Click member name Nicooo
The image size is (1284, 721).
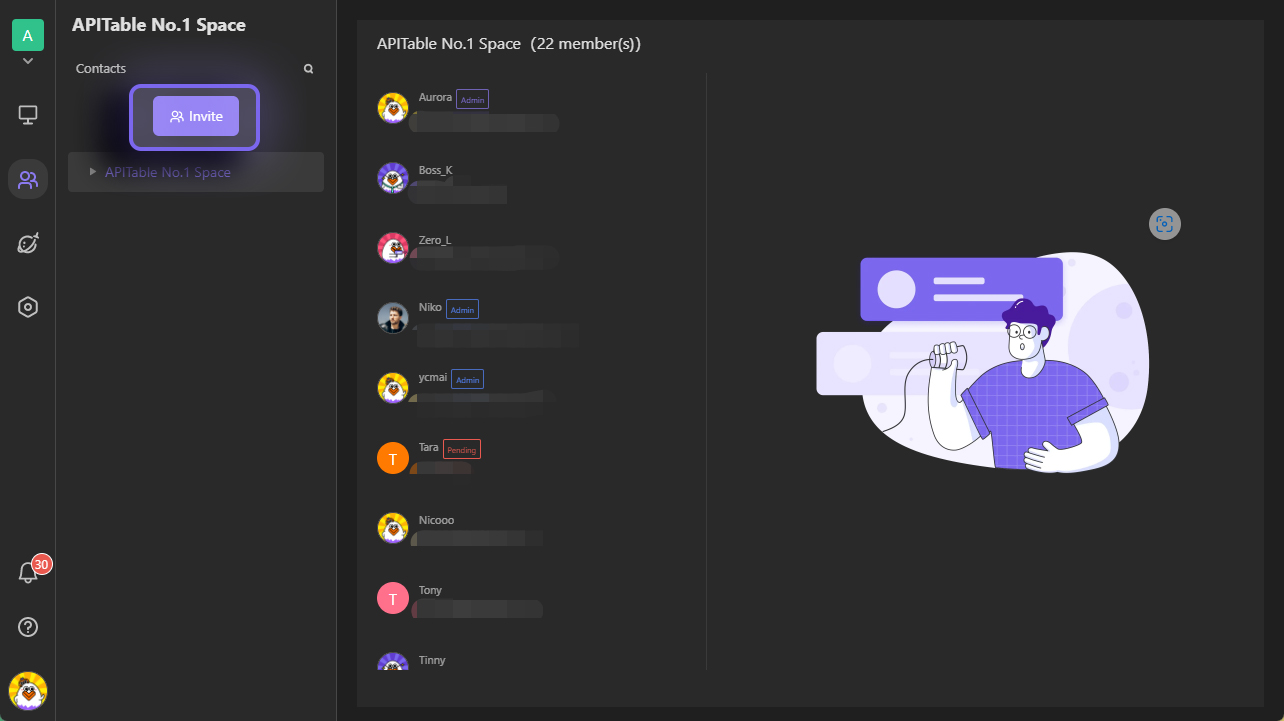click(437, 520)
